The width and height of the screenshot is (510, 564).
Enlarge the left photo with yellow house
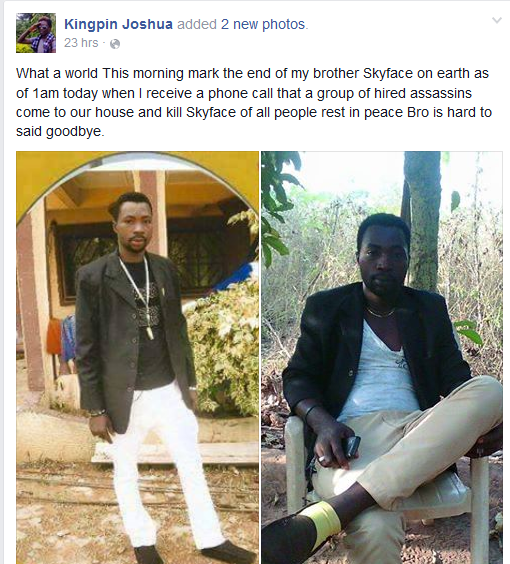[137, 358]
